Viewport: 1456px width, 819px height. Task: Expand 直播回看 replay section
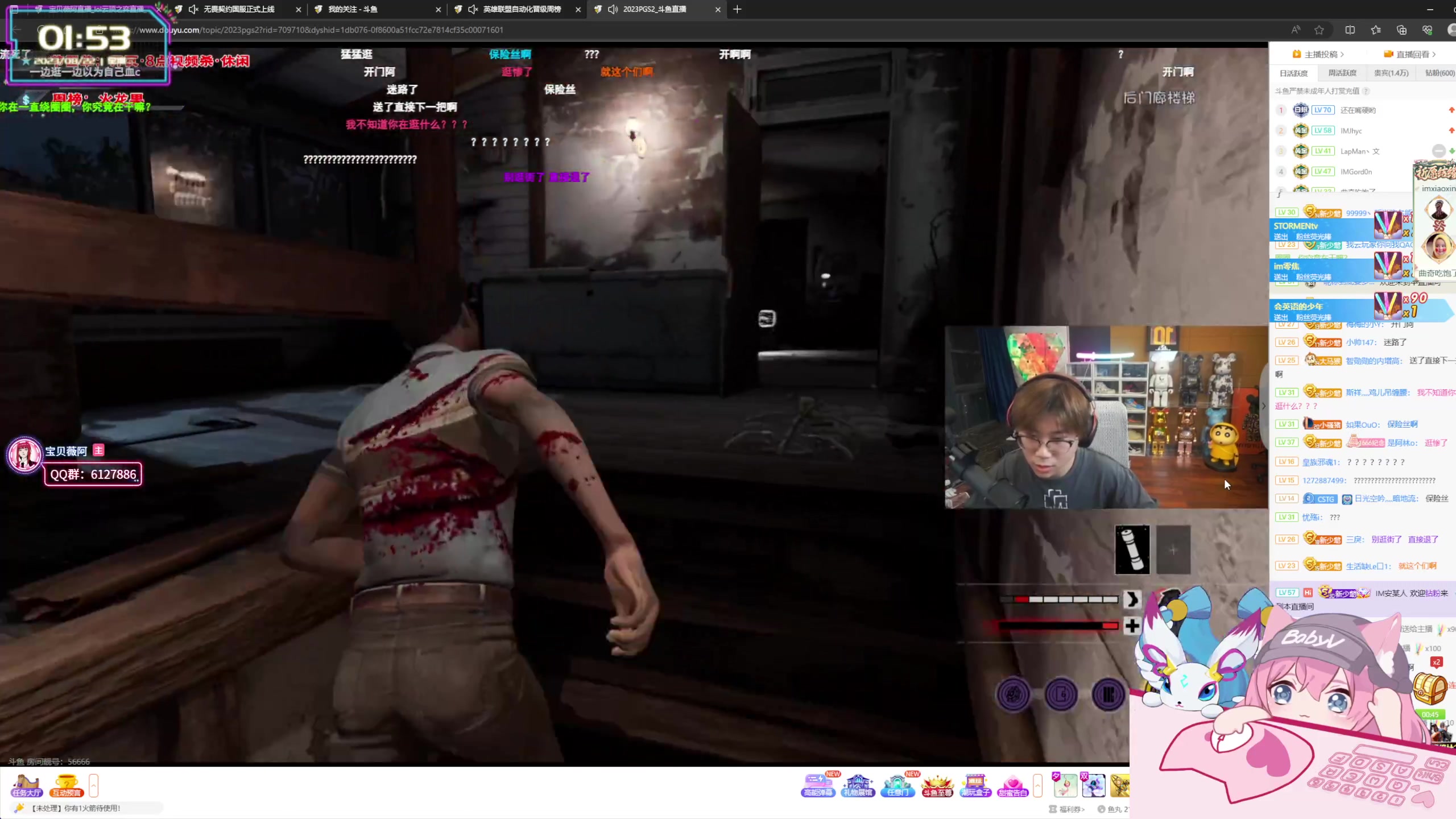click(x=1413, y=54)
